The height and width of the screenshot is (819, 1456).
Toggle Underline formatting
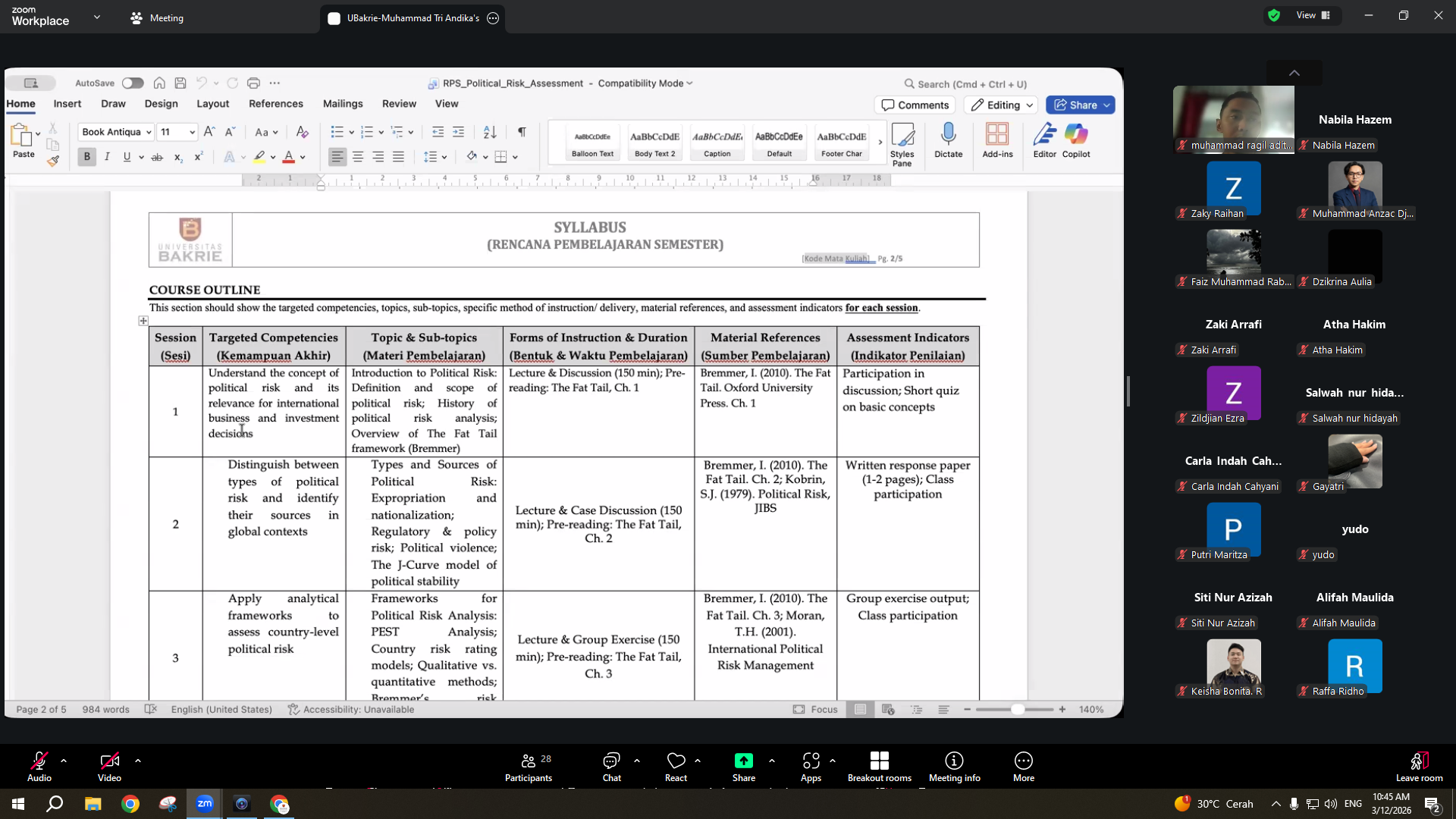click(x=127, y=157)
